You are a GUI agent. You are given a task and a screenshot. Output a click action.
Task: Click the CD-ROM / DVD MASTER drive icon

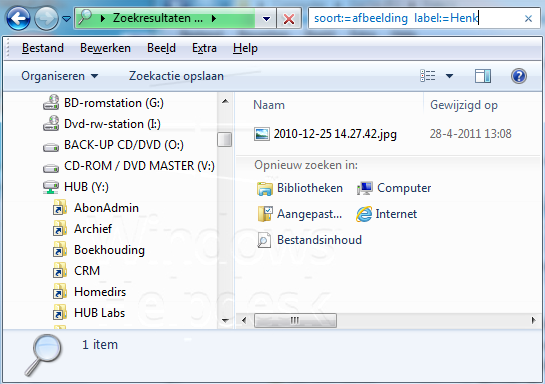point(51,168)
